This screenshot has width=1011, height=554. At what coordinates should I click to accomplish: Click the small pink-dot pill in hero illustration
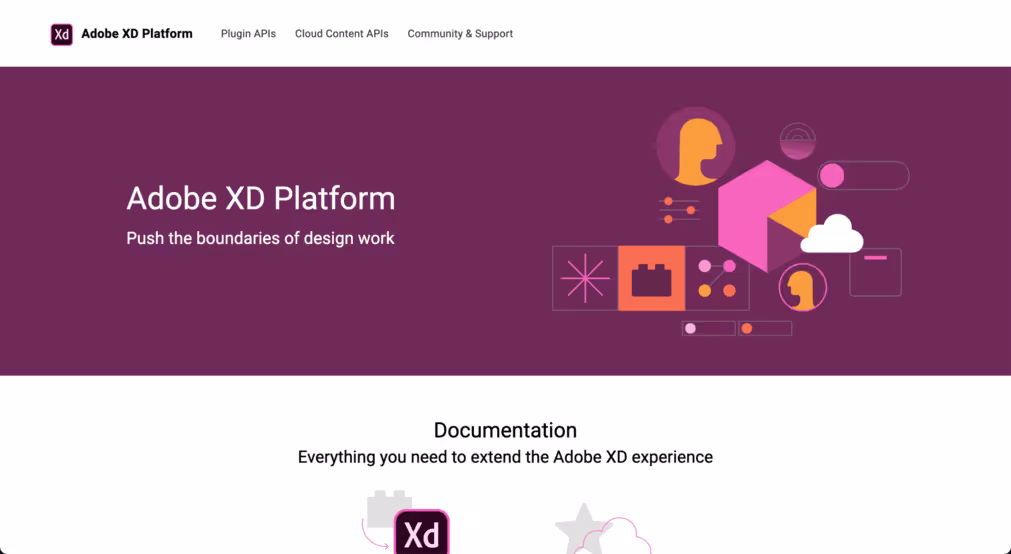coord(709,328)
